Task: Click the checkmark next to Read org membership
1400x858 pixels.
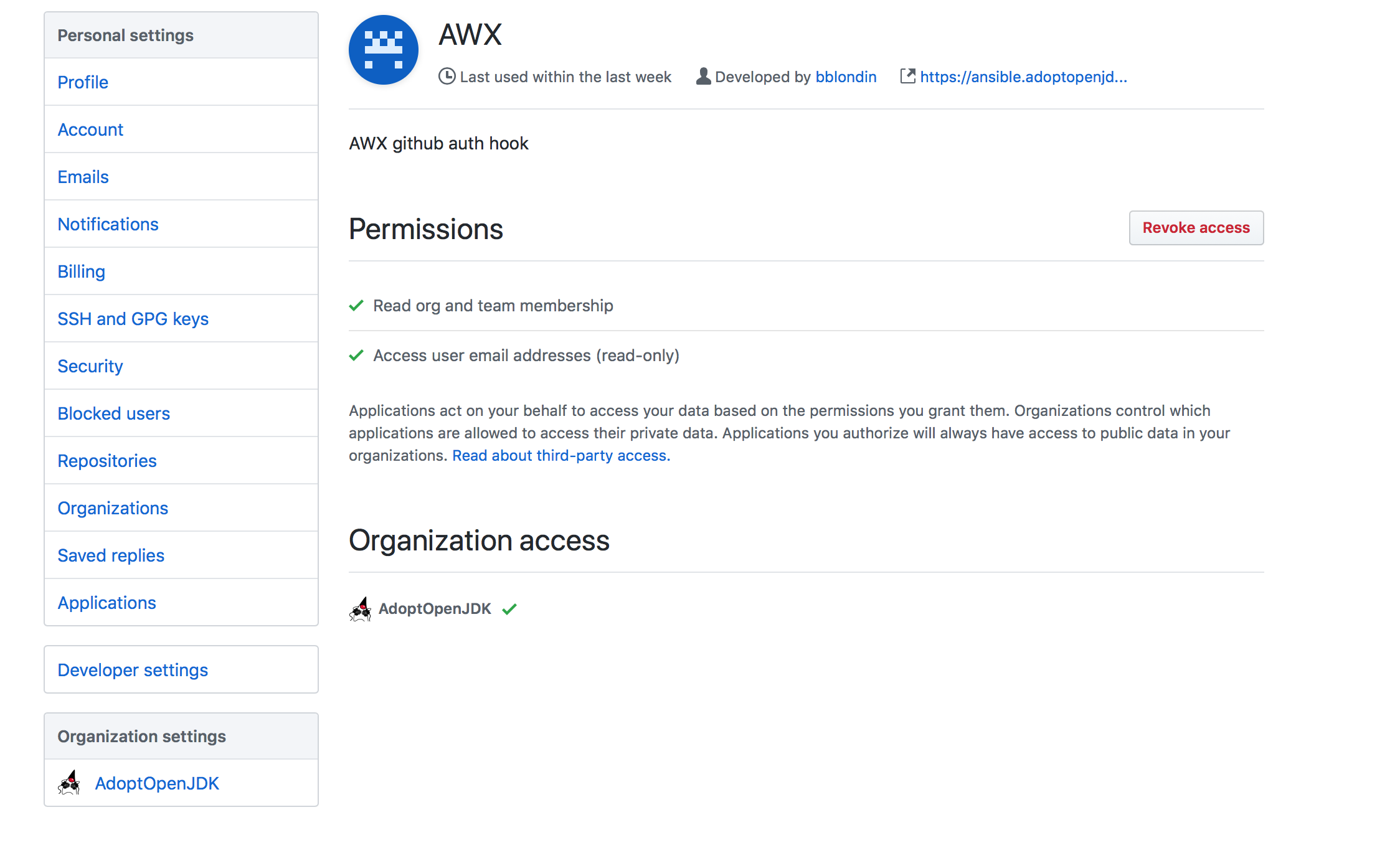Action: pos(356,305)
